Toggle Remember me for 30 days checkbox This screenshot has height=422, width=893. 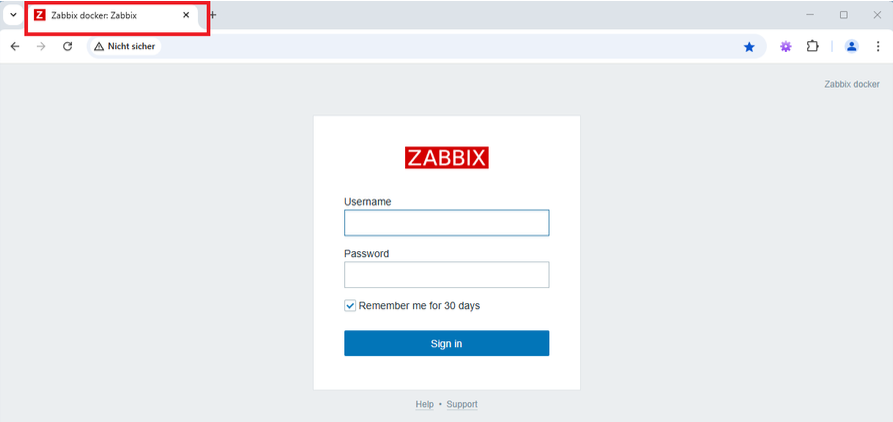tap(350, 306)
